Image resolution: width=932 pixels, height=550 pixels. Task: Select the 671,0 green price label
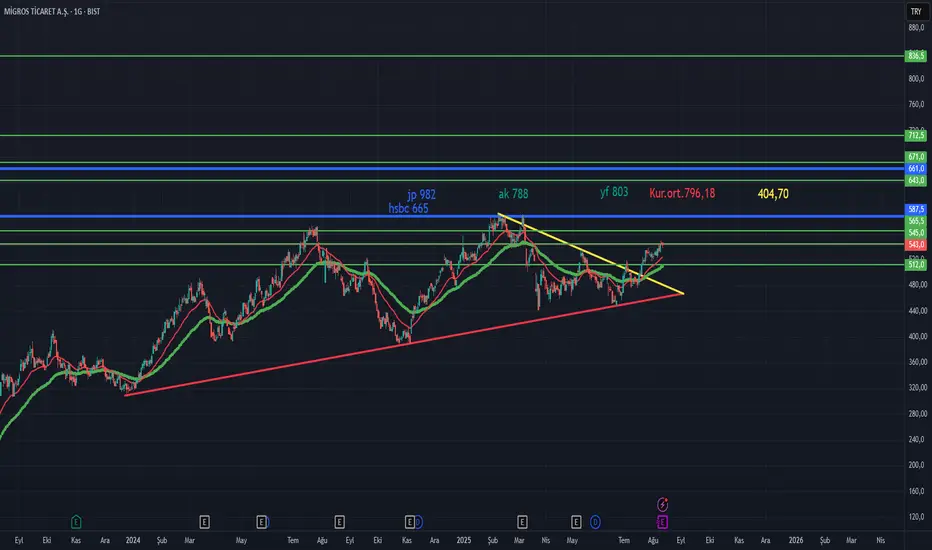915,157
